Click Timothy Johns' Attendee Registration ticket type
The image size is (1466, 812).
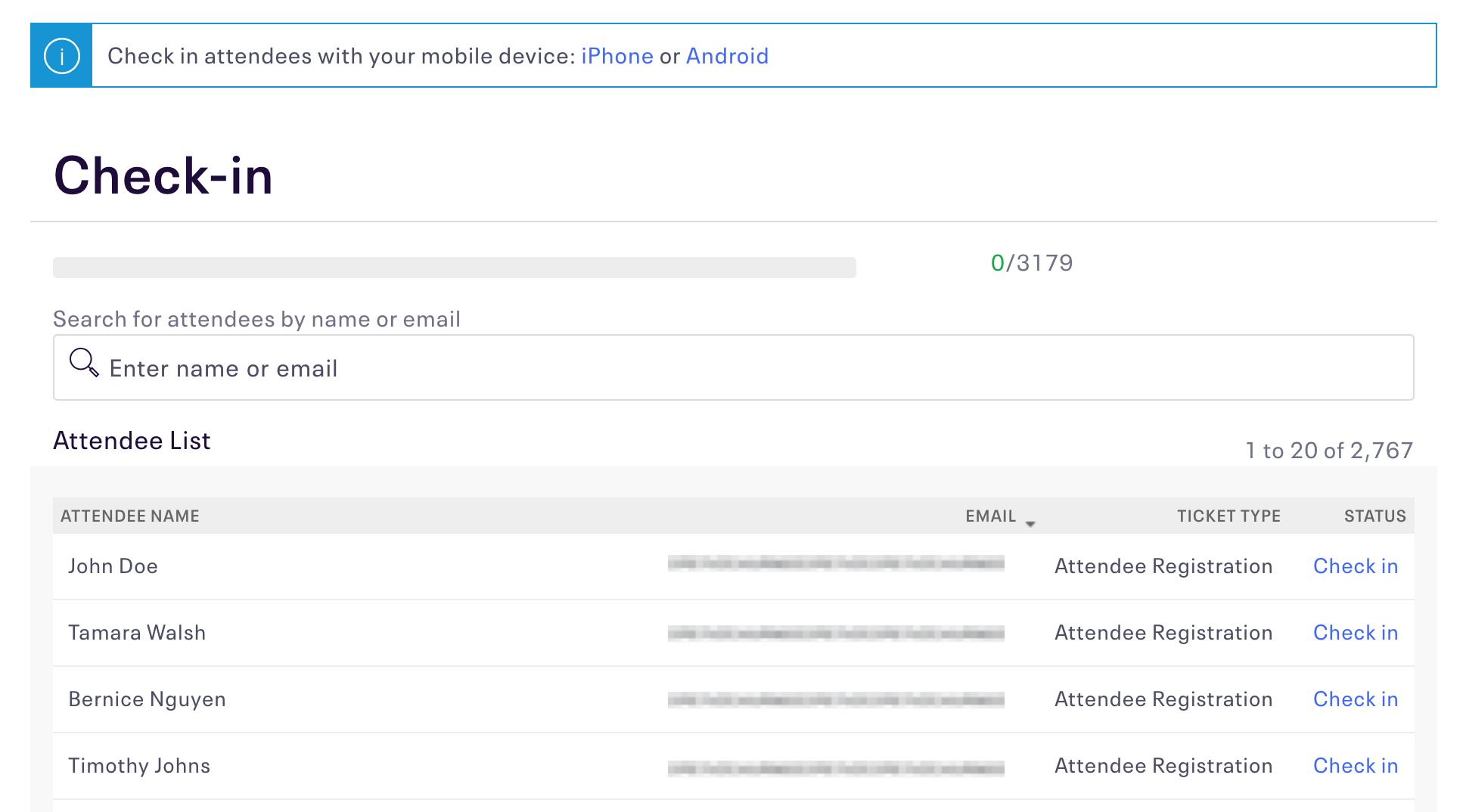(1163, 766)
